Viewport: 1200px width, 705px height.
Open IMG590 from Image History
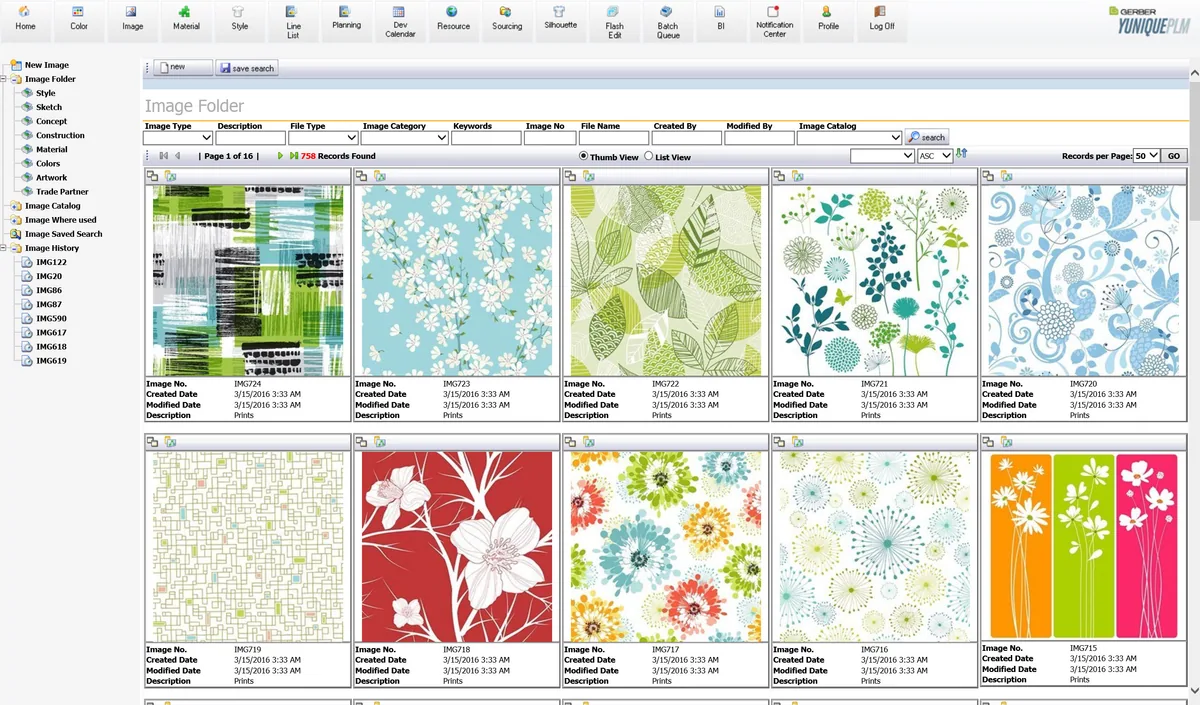coord(51,318)
